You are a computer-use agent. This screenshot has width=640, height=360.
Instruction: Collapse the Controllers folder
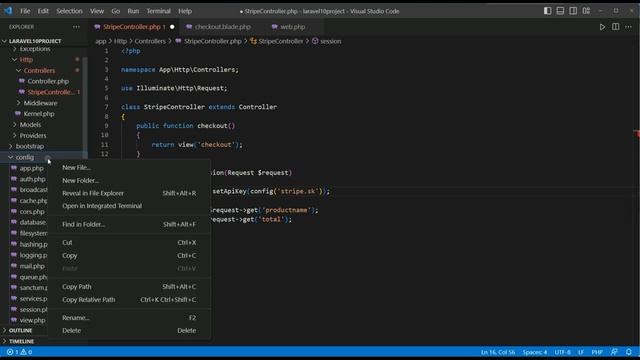[39, 71]
